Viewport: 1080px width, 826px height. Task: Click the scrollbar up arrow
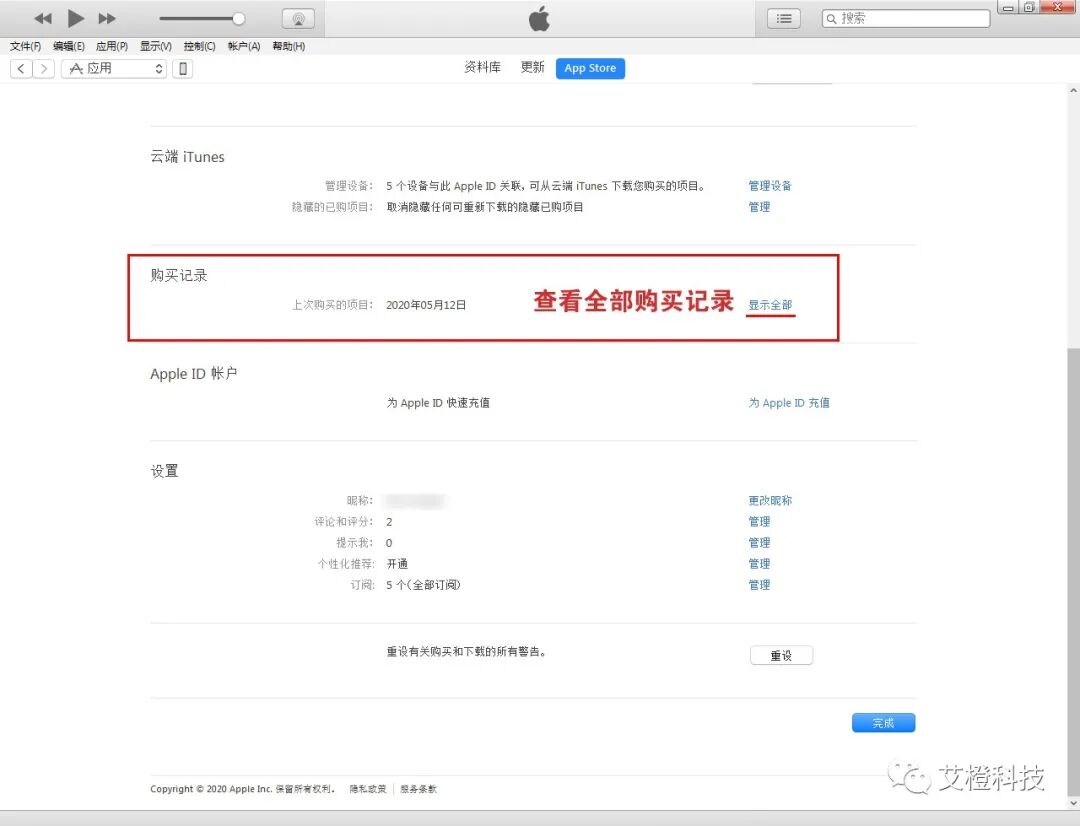(1074, 90)
